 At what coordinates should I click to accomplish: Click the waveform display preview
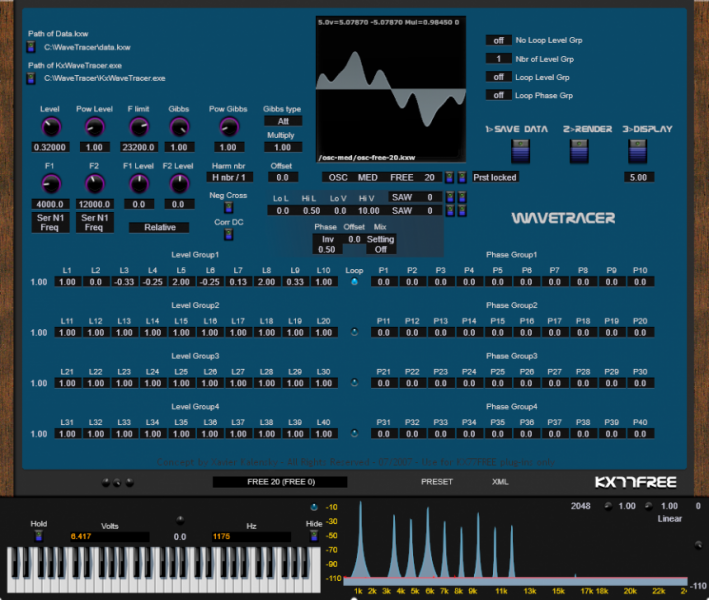tap(391, 90)
